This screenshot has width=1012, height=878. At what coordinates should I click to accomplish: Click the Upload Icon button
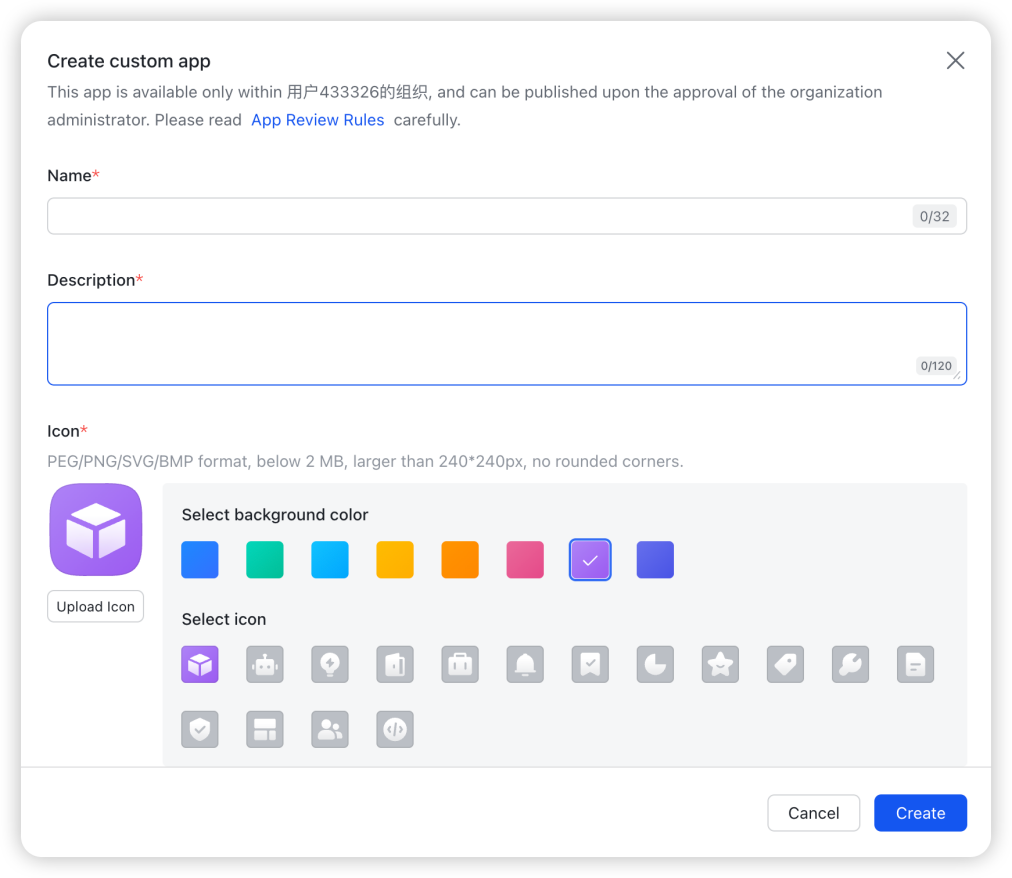point(95,607)
